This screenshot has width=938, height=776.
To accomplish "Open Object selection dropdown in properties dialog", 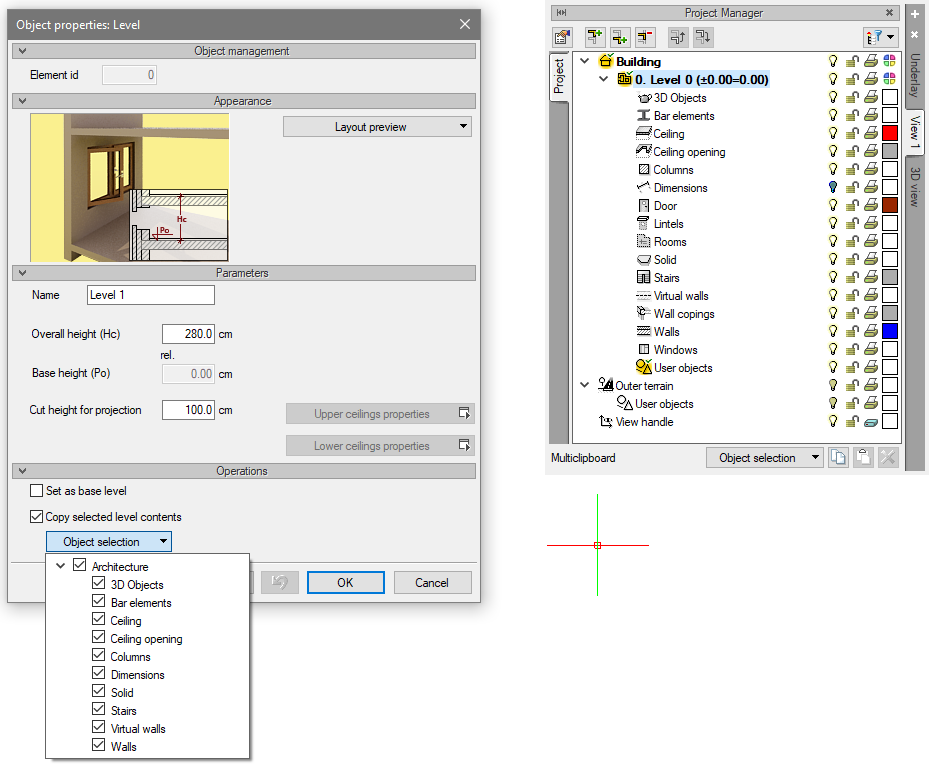I will (x=109, y=541).
